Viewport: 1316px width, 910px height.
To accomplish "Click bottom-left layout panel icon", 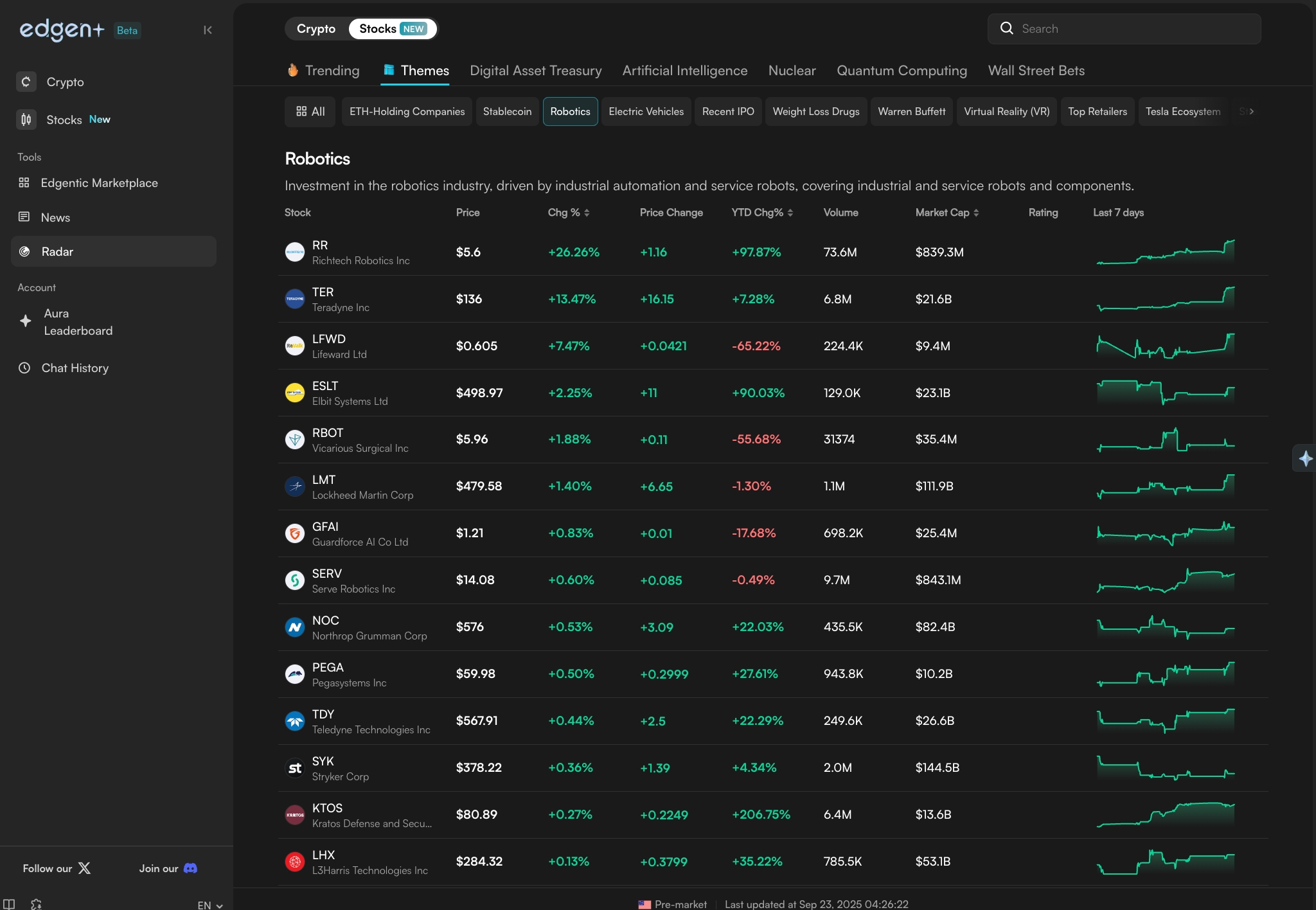I will pyautogui.click(x=9, y=904).
